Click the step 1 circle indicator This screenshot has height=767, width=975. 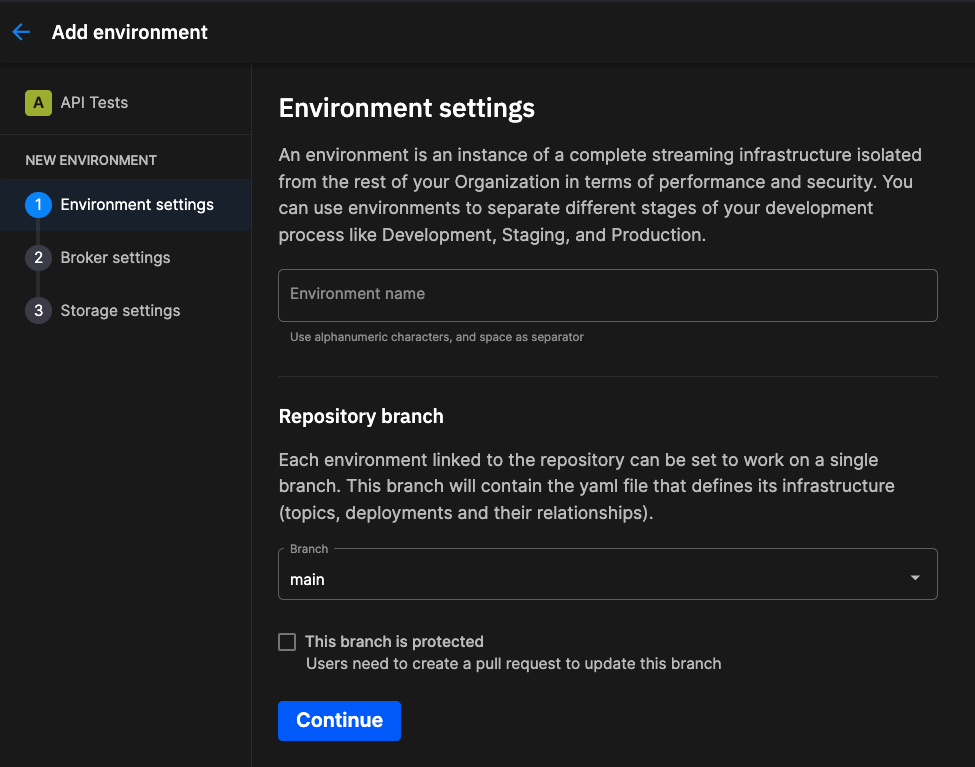38,205
